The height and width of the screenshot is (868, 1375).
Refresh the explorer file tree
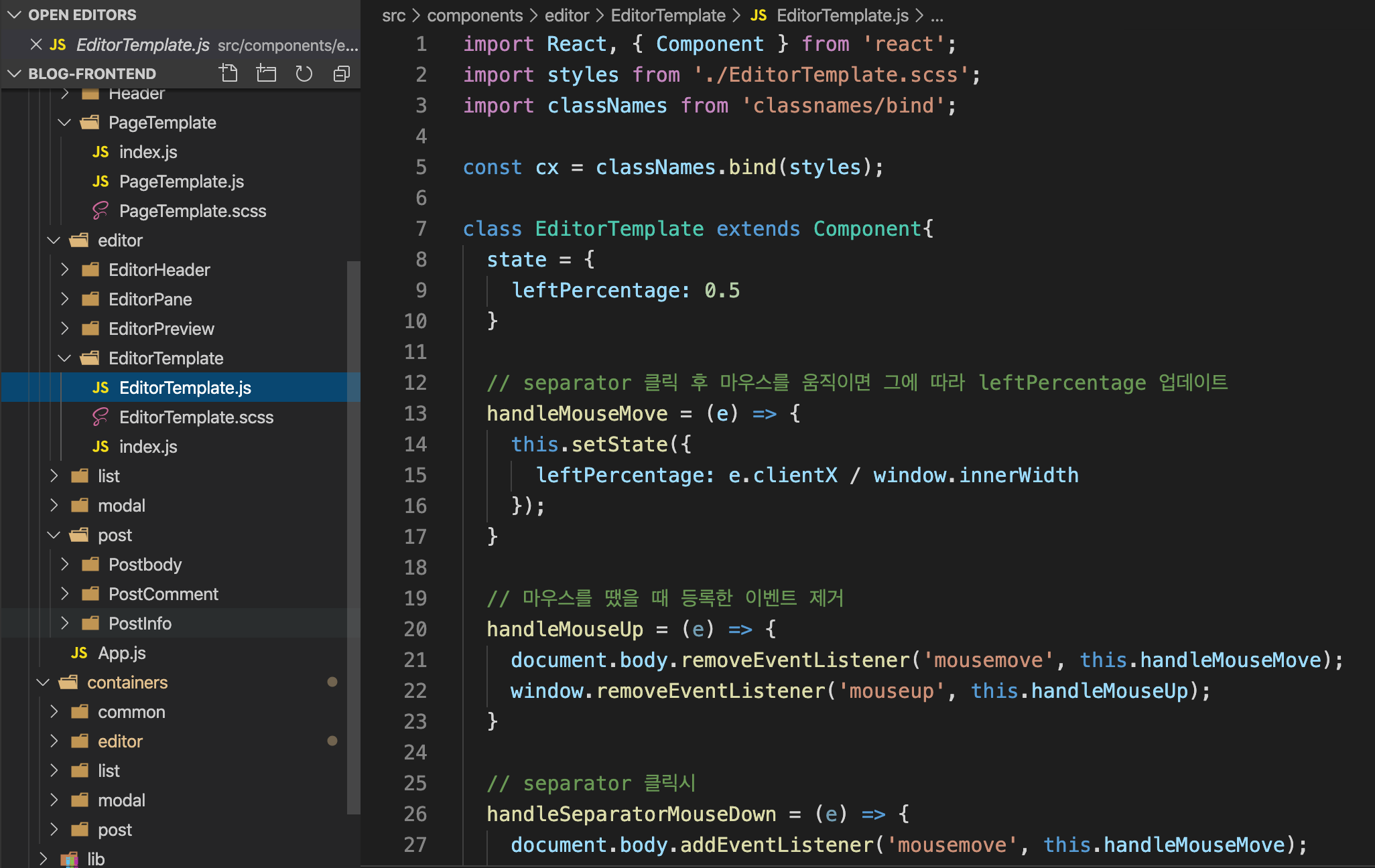point(304,73)
